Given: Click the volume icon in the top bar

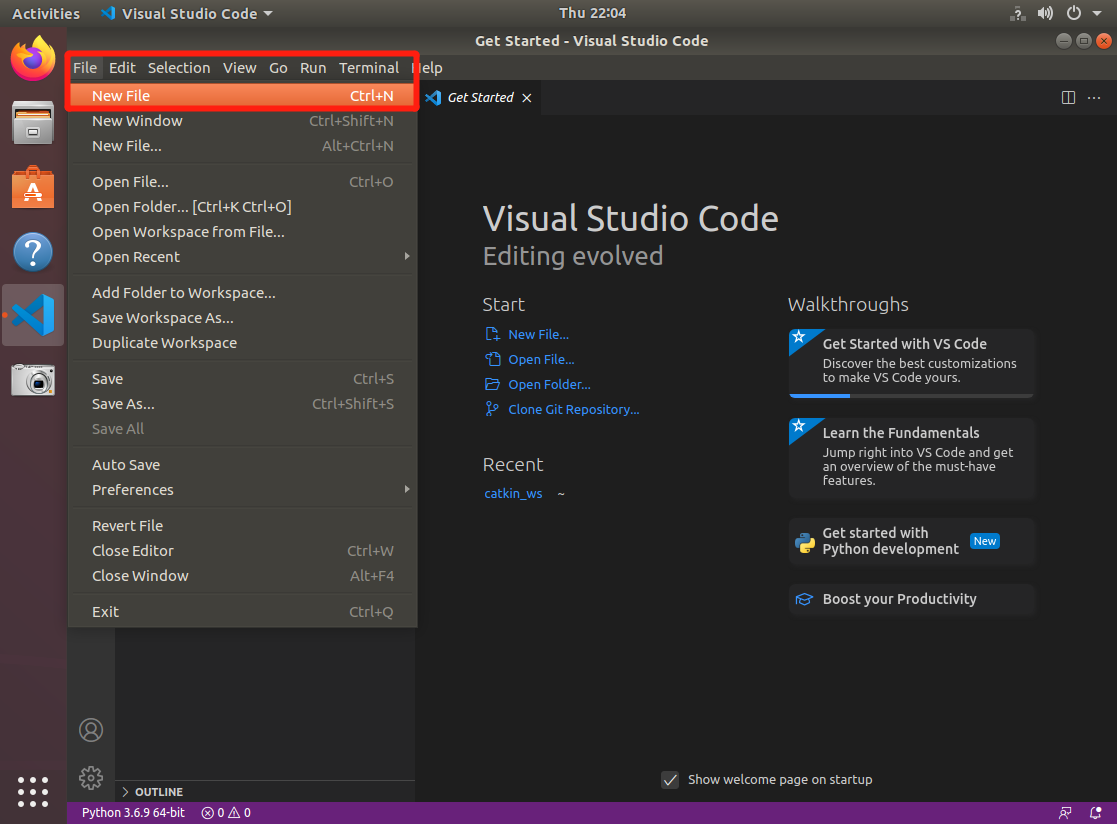Looking at the screenshot, I should tap(1045, 13).
